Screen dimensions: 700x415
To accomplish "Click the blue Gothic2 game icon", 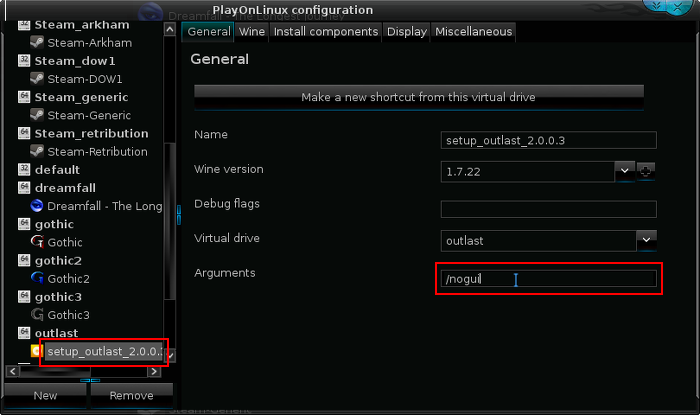I will tap(37, 278).
